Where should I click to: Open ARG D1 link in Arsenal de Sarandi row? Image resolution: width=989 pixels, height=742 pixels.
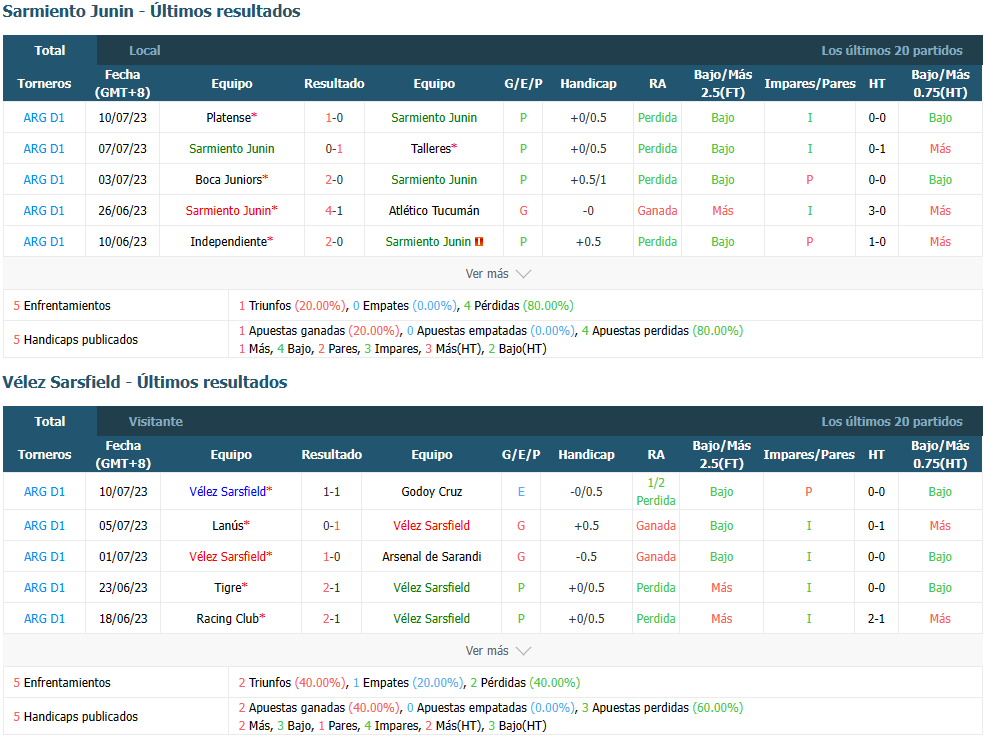(44, 556)
